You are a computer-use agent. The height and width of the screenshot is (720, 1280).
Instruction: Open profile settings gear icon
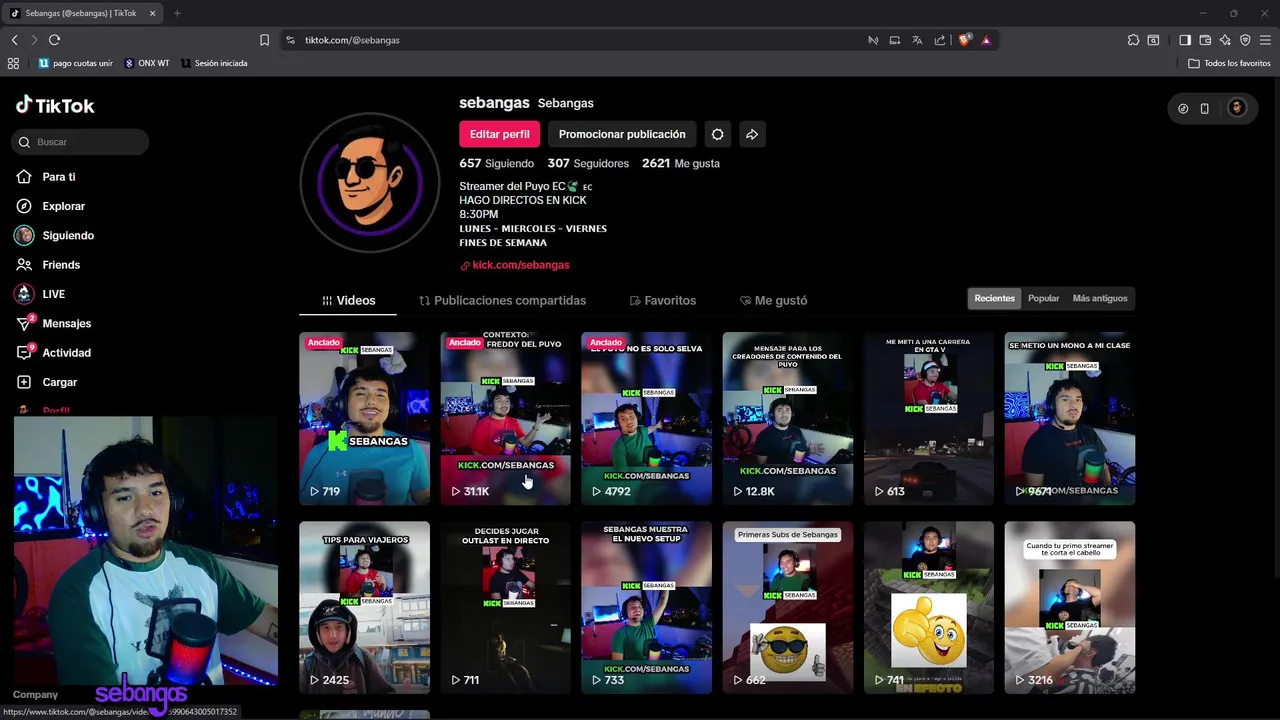click(717, 134)
